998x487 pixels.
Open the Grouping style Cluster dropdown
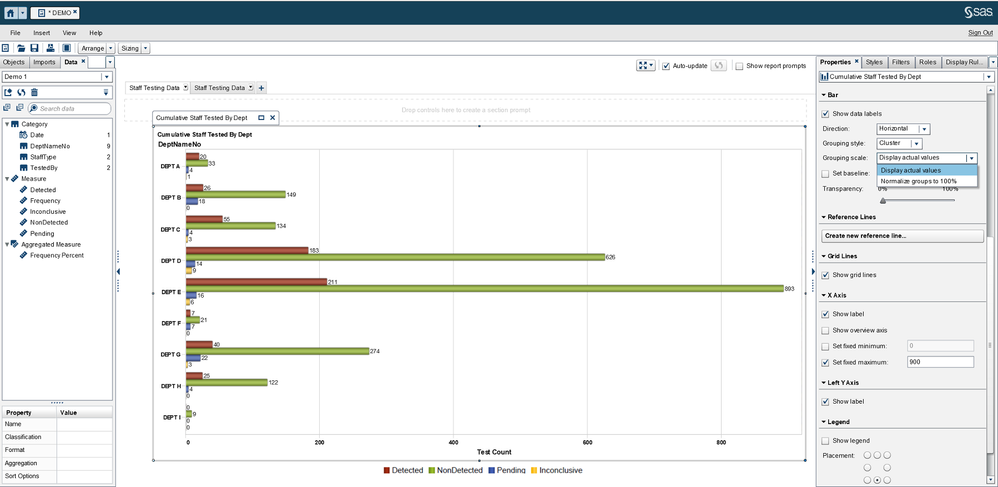click(x=916, y=144)
